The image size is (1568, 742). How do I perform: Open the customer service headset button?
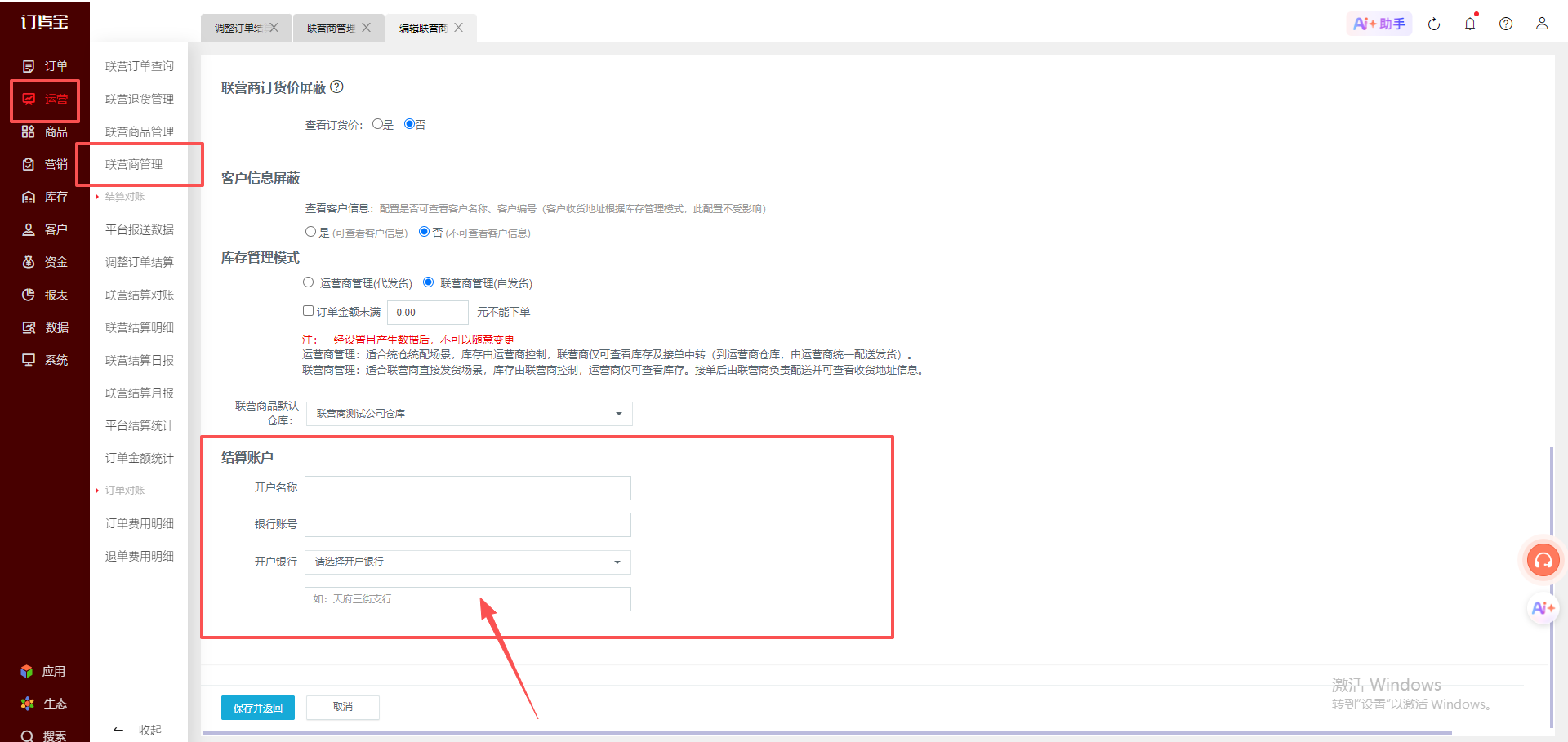tap(1543, 560)
